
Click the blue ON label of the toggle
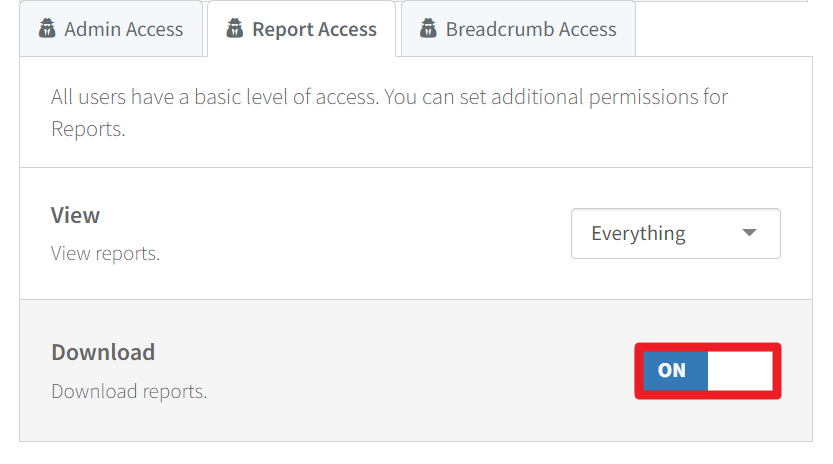672,371
